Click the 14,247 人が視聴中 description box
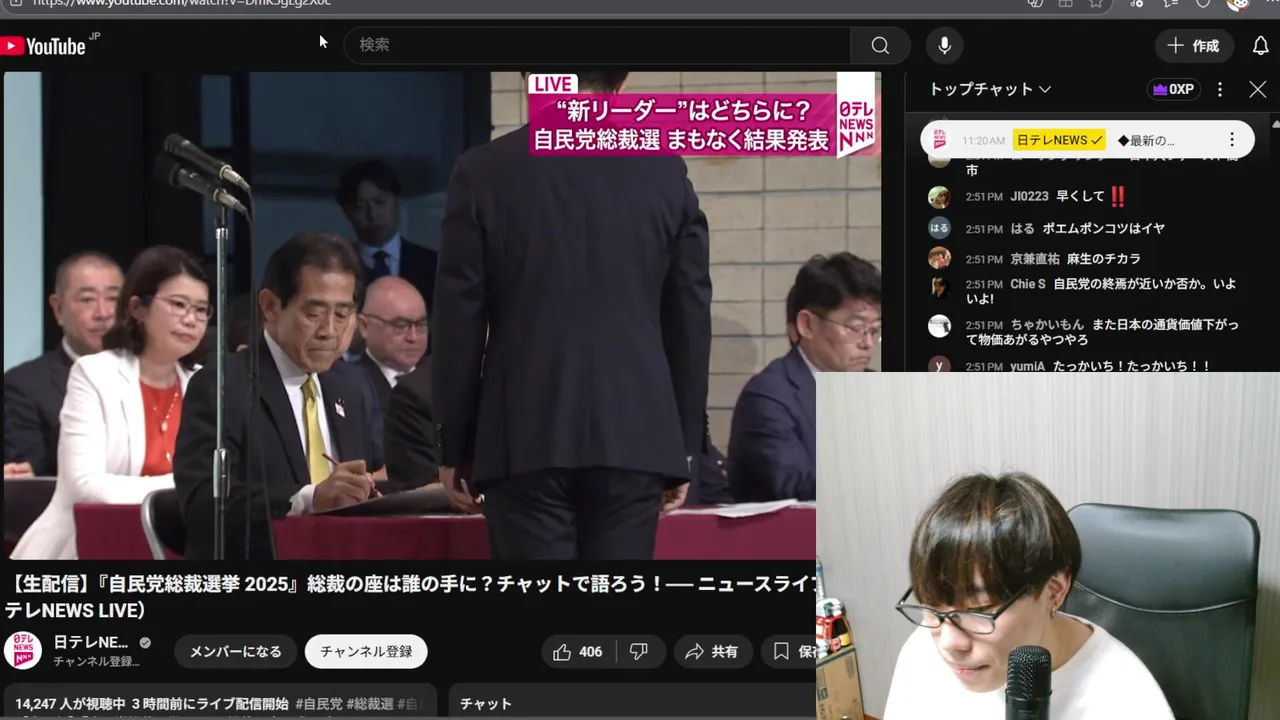This screenshot has height=720, width=1280. (220, 702)
